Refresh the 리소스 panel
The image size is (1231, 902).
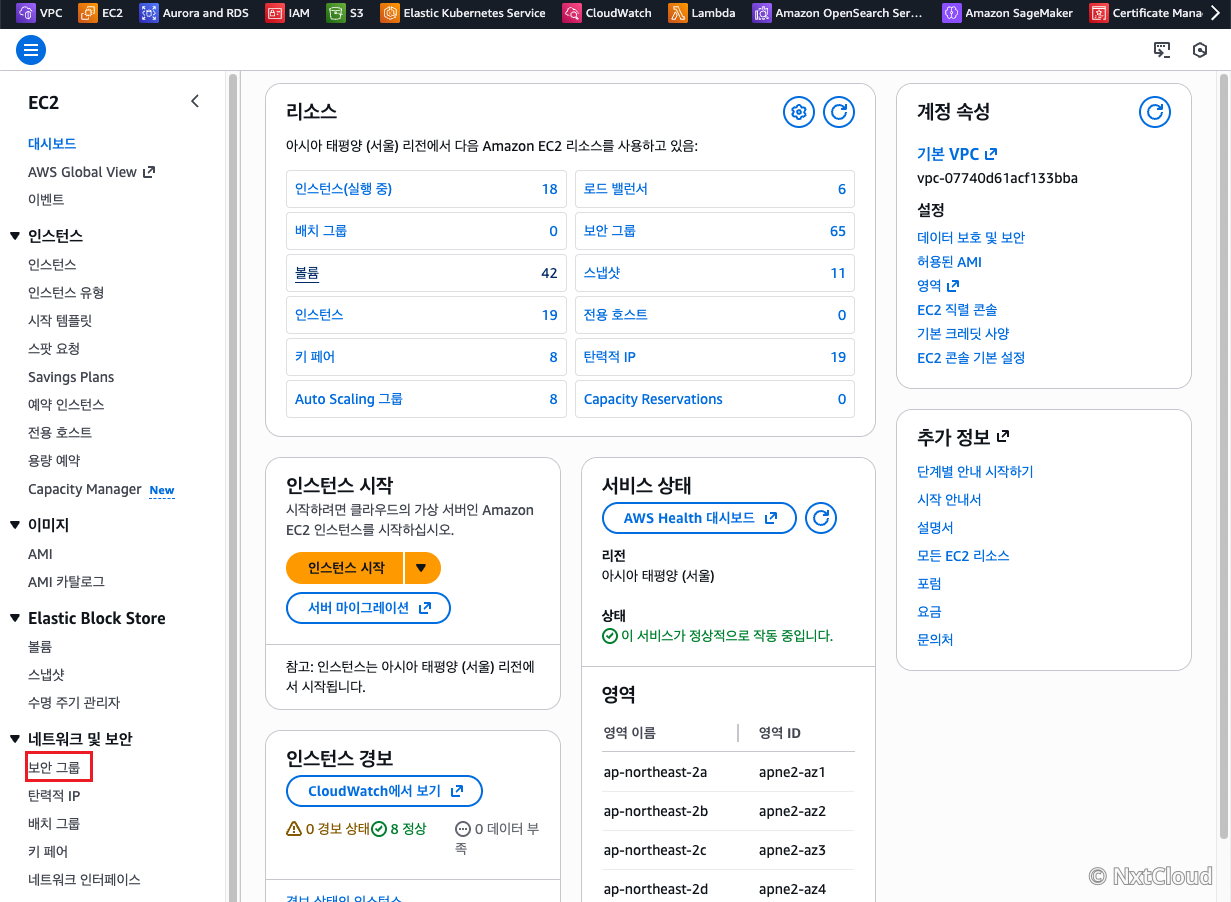tap(839, 112)
